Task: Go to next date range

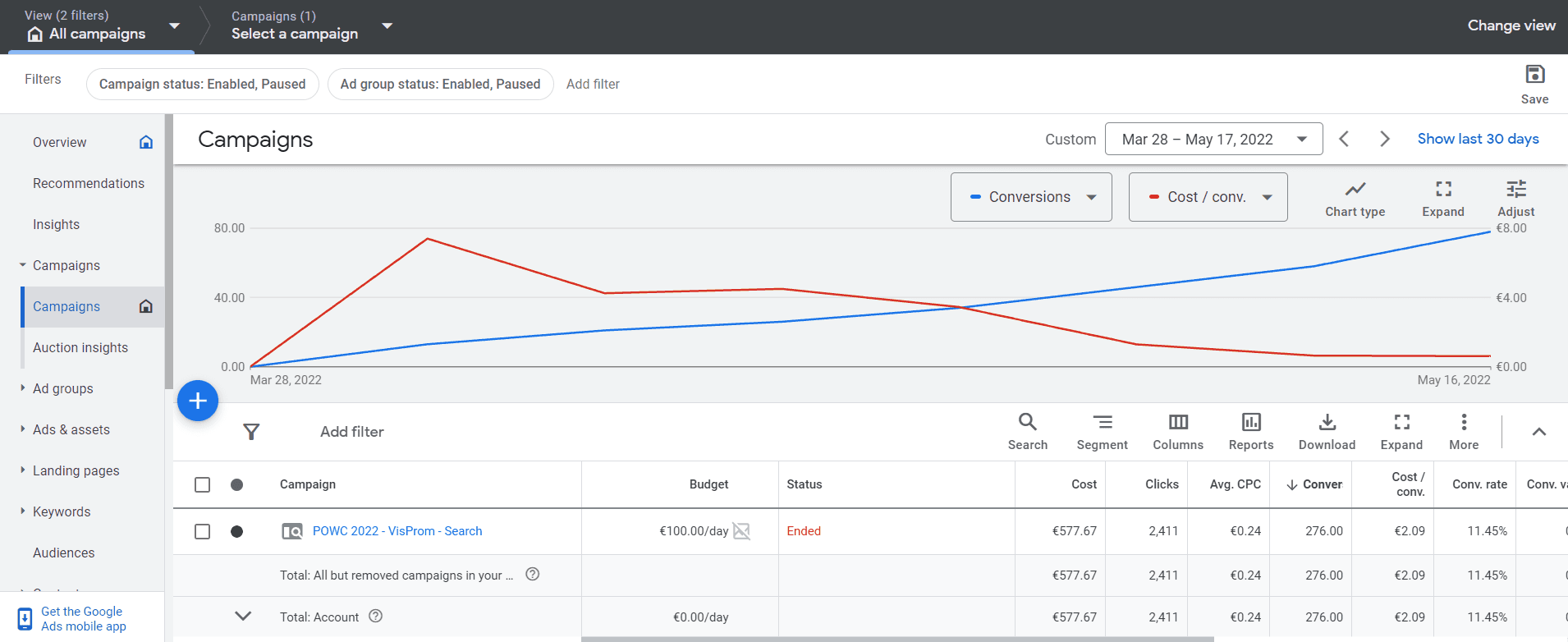Action: point(1385,139)
